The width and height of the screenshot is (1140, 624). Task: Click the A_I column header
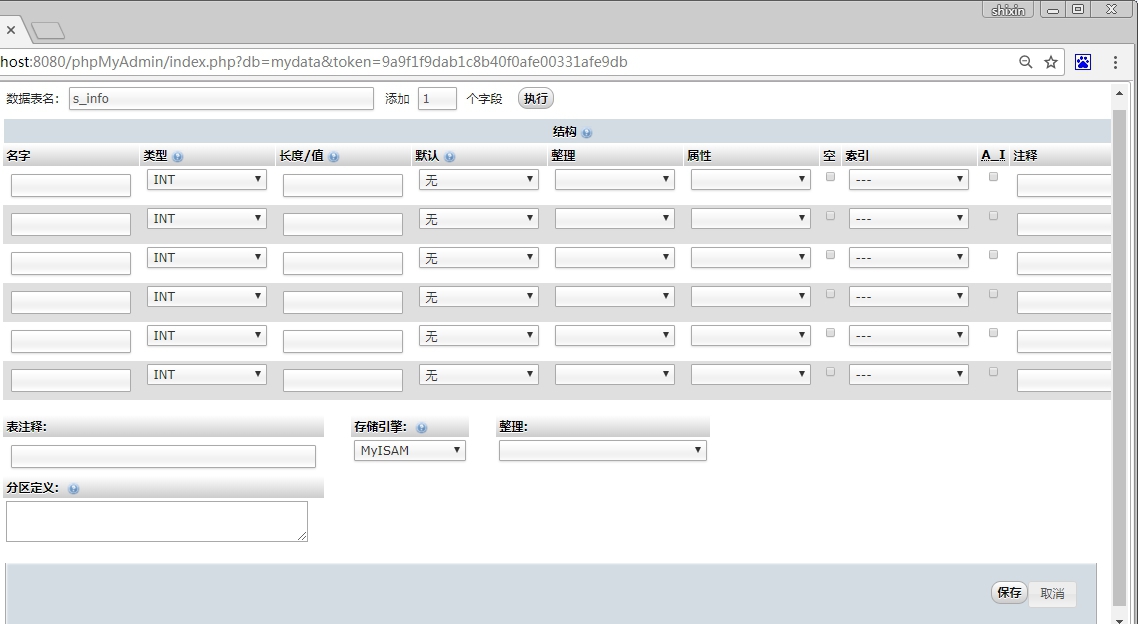pos(993,156)
